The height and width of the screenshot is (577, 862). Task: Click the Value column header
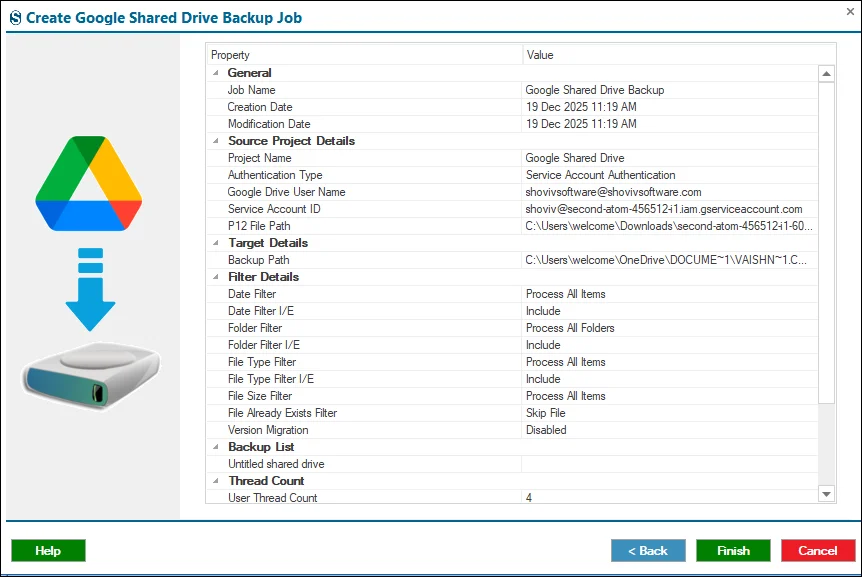(678, 55)
